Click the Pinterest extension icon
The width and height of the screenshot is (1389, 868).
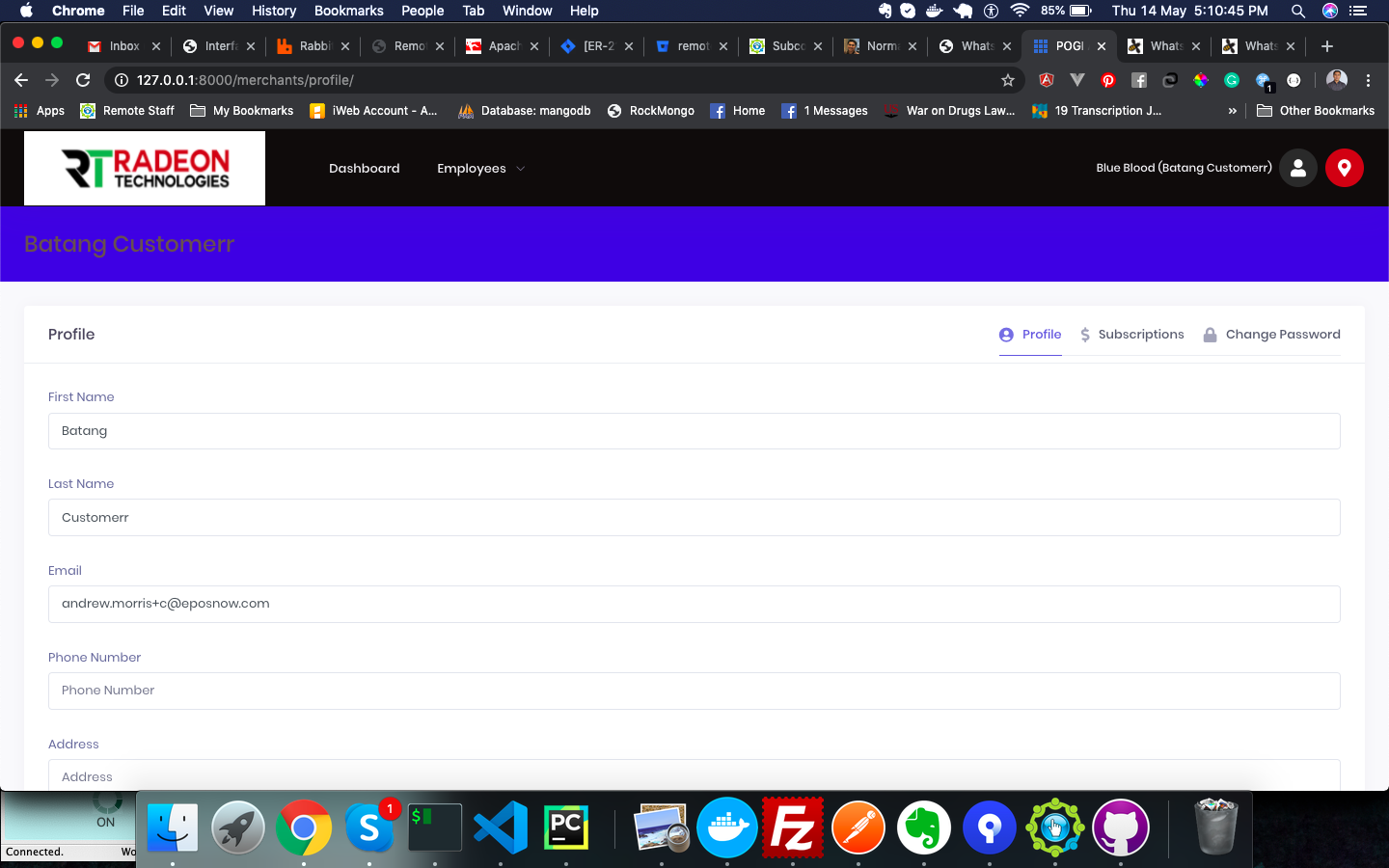point(1108,80)
